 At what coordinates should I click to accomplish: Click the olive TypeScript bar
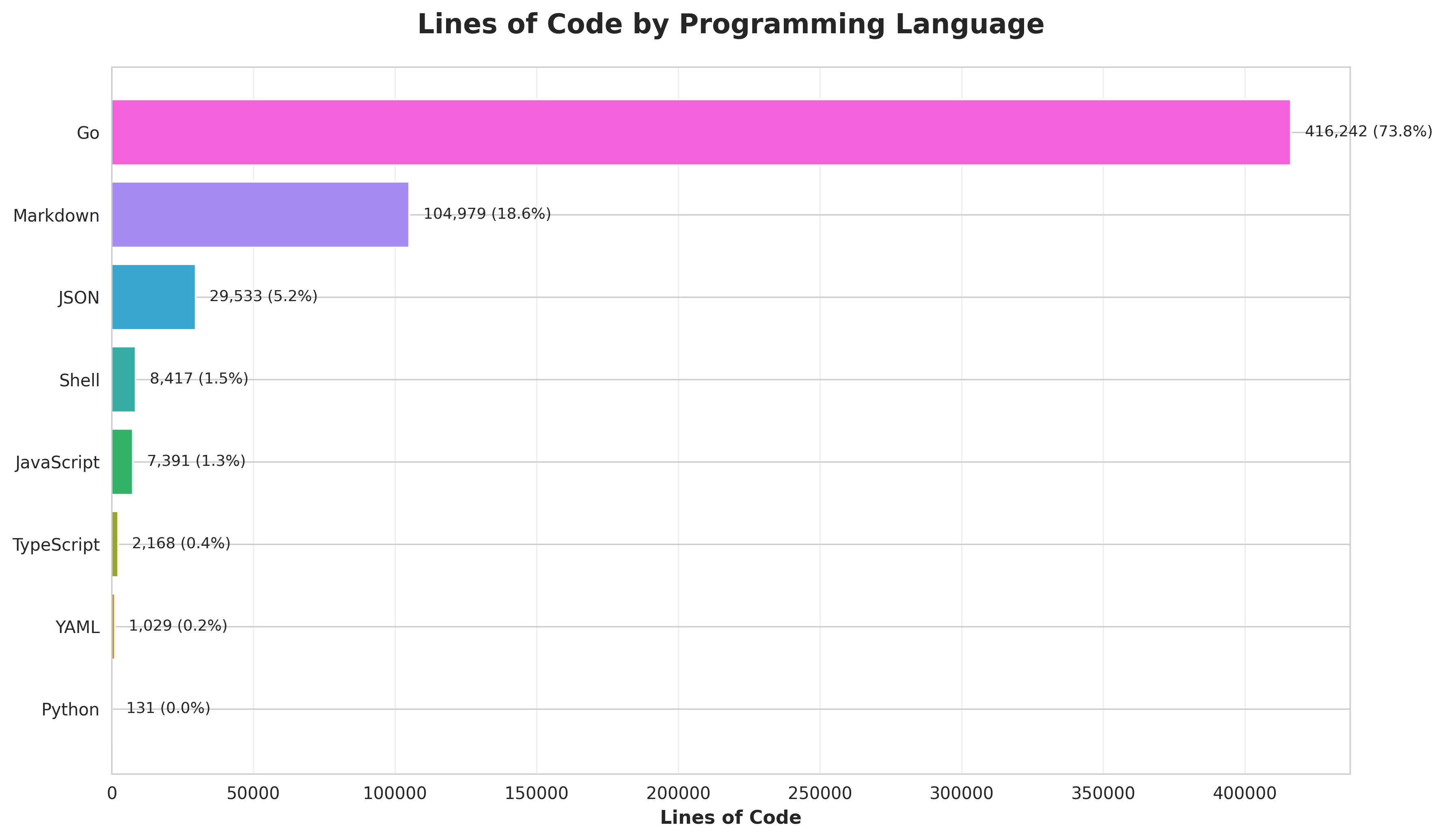tap(115, 544)
